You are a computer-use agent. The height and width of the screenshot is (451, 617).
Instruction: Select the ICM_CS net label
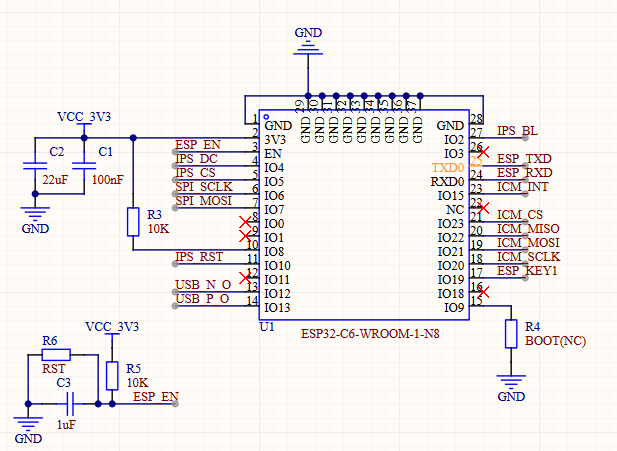[520, 215]
